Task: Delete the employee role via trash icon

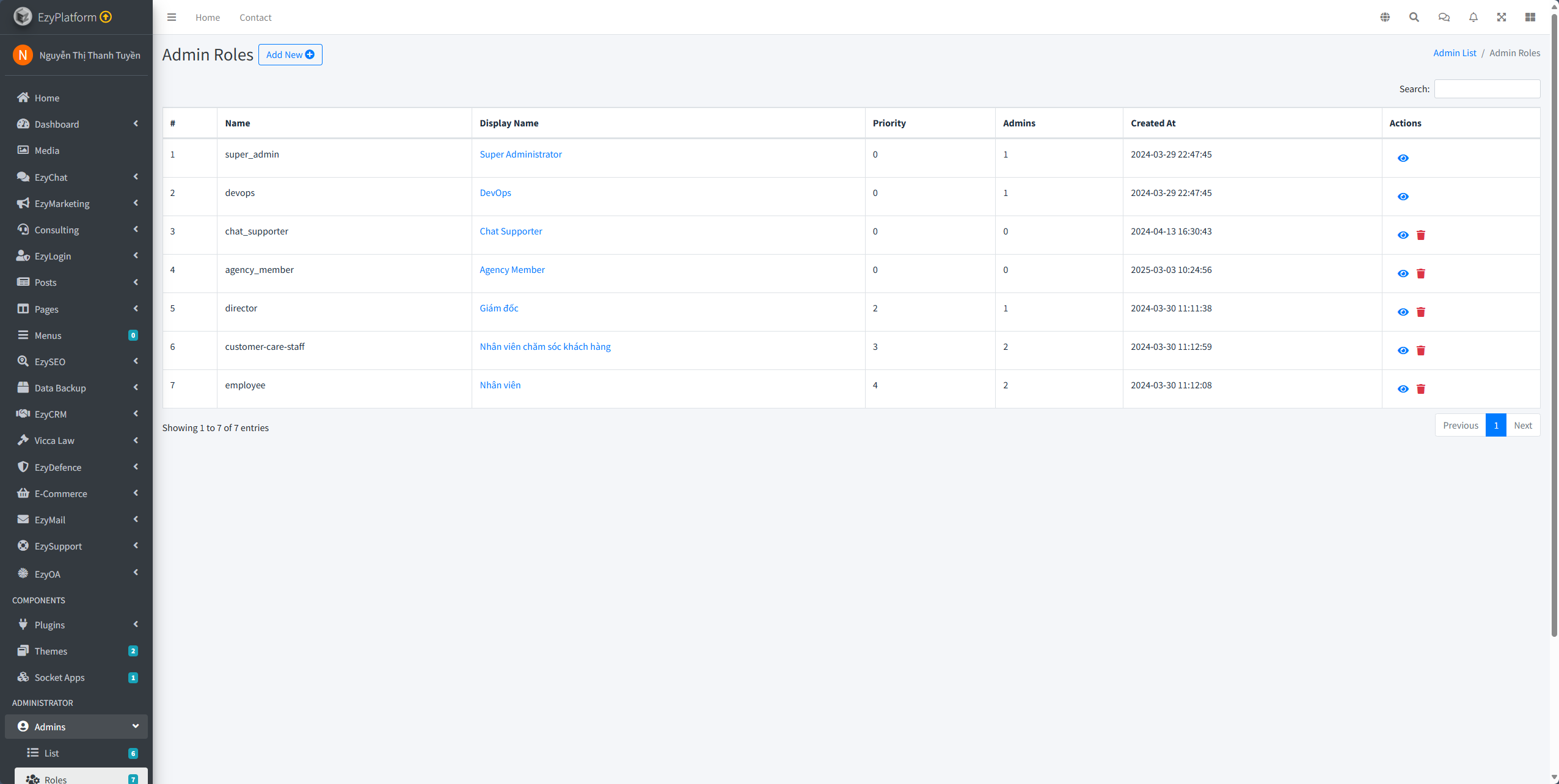Action: pyautogui.click(x=1421, y=389)
